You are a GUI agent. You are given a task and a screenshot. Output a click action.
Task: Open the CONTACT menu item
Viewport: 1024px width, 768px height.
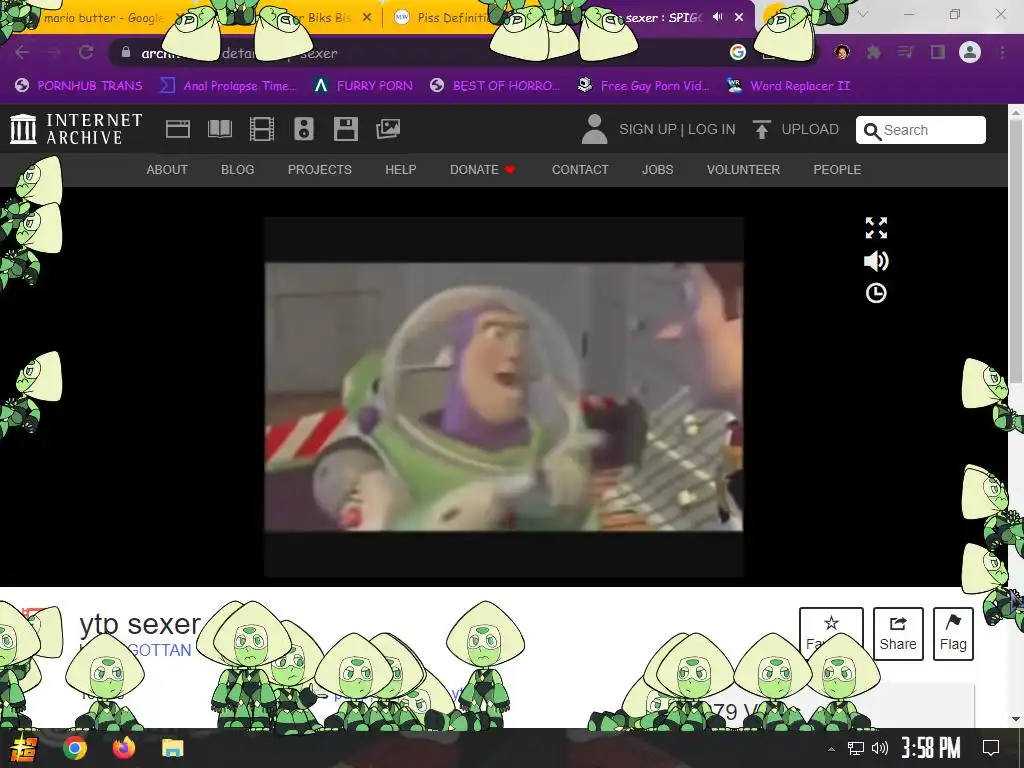tap(580, 170)
